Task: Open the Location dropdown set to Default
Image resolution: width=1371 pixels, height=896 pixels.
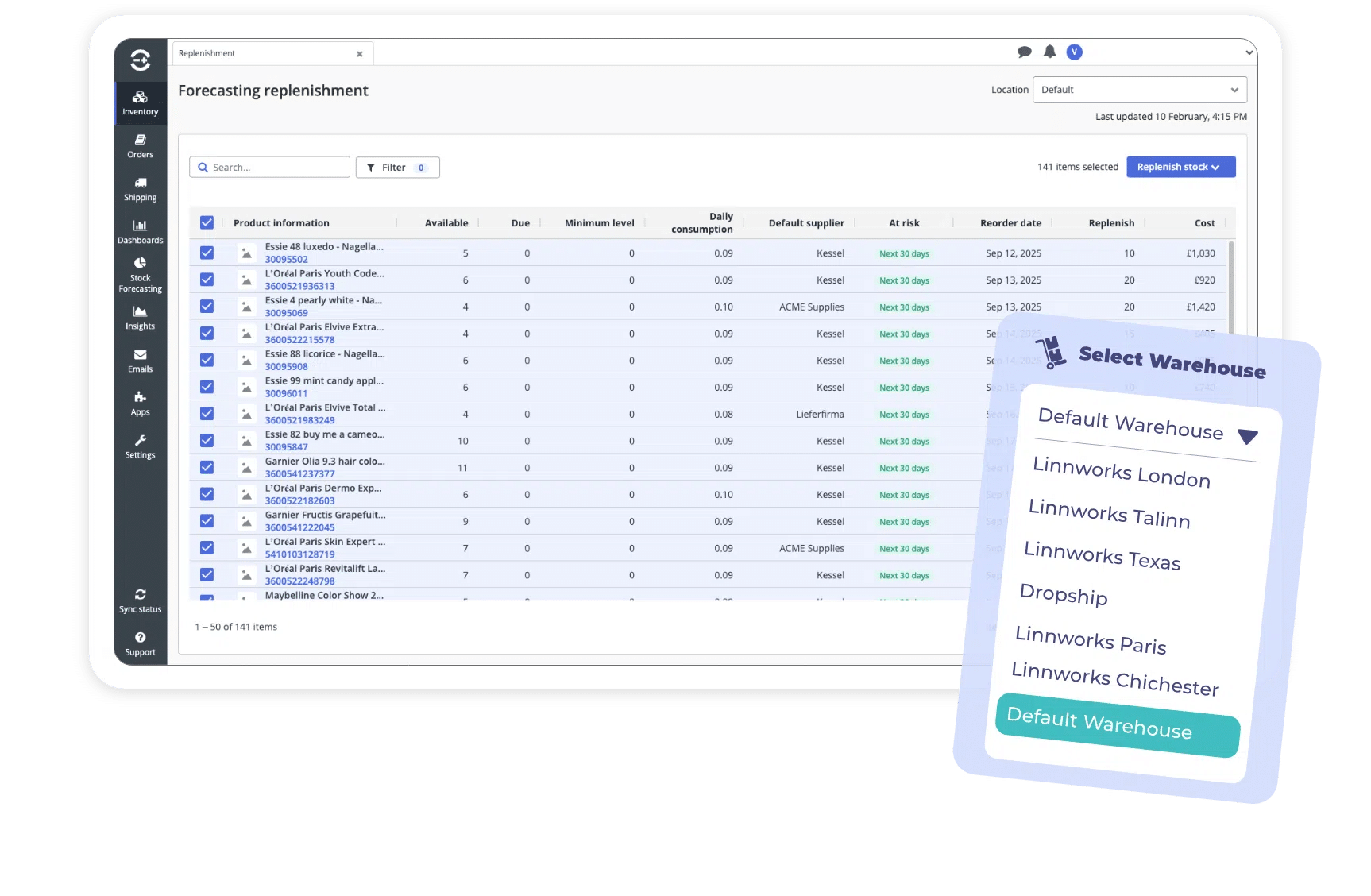Action: 1139,90
